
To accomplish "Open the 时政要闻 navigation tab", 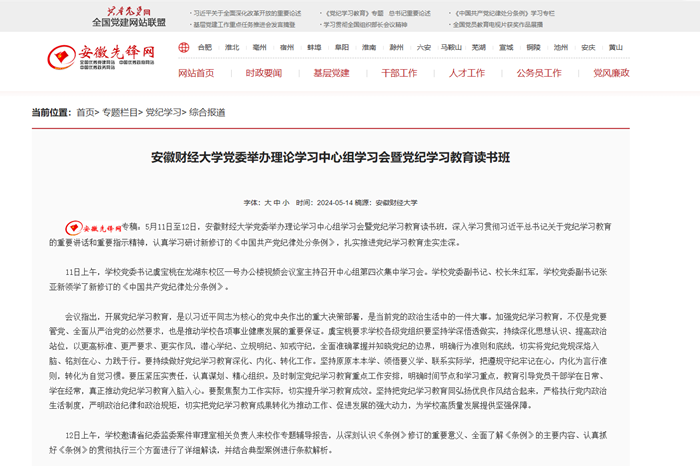I will click(x=264, y=73).
